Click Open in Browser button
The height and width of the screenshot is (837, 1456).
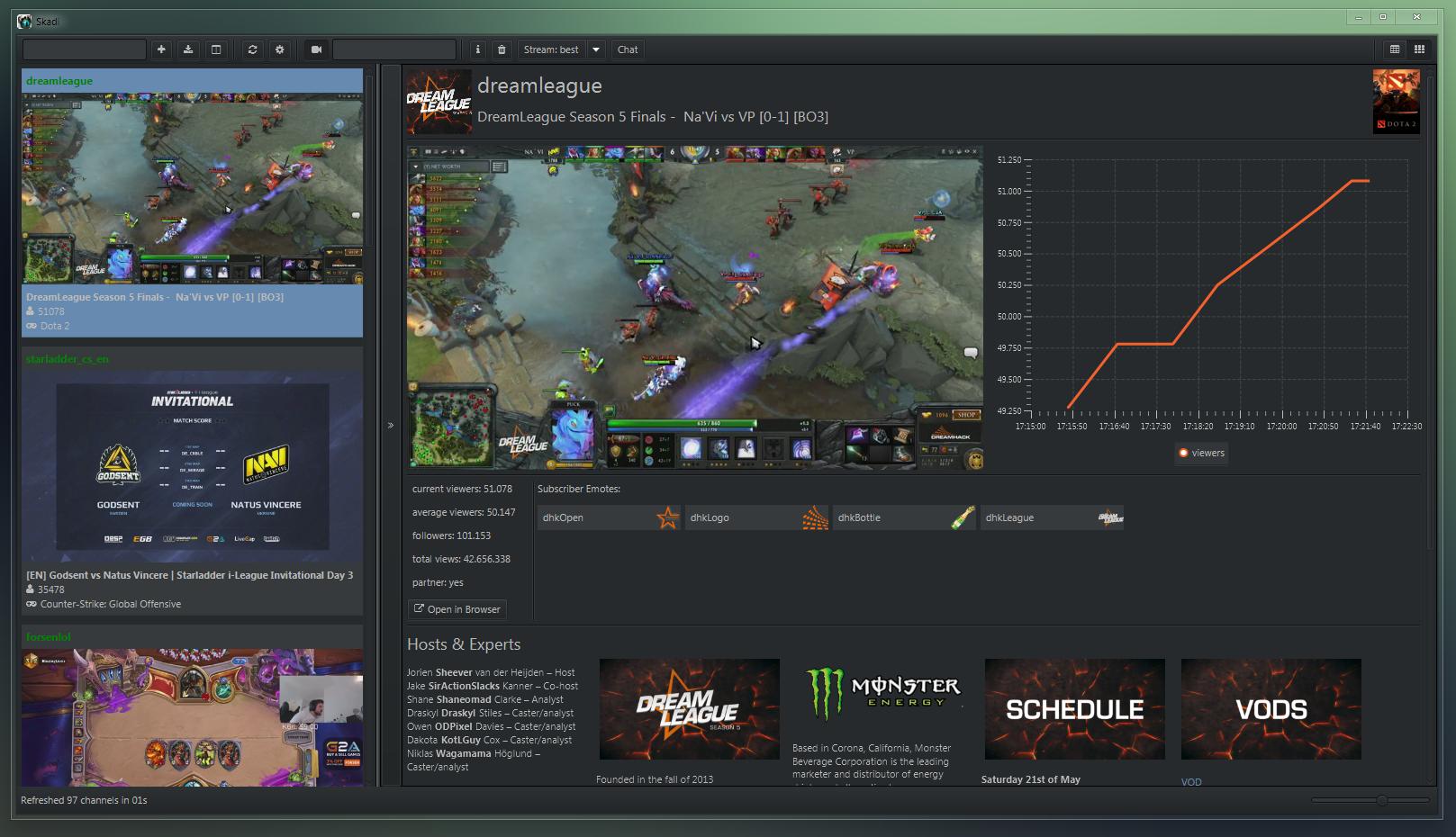(457, 609)
